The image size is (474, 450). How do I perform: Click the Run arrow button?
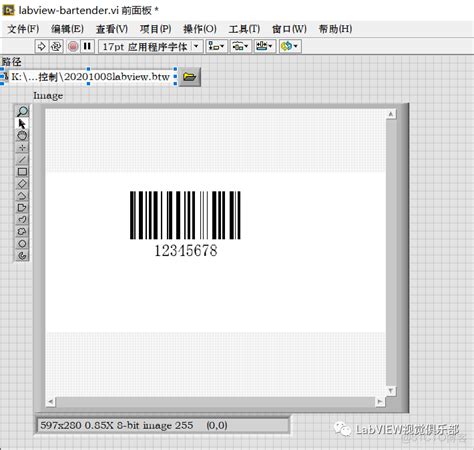click(42, 46)
